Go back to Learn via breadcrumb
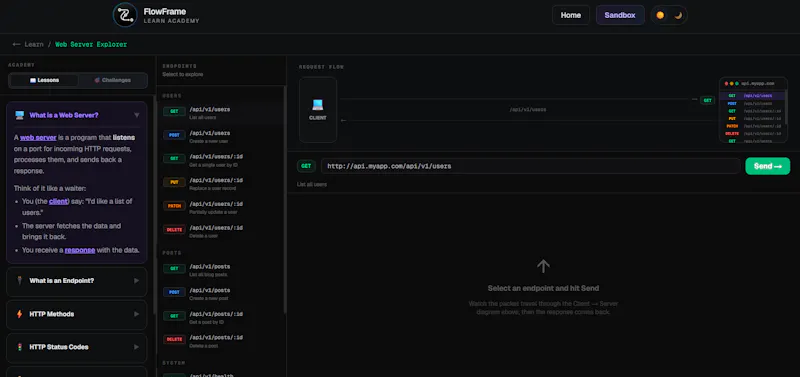This screenshot has width=800, height=377. click(28, 44)
